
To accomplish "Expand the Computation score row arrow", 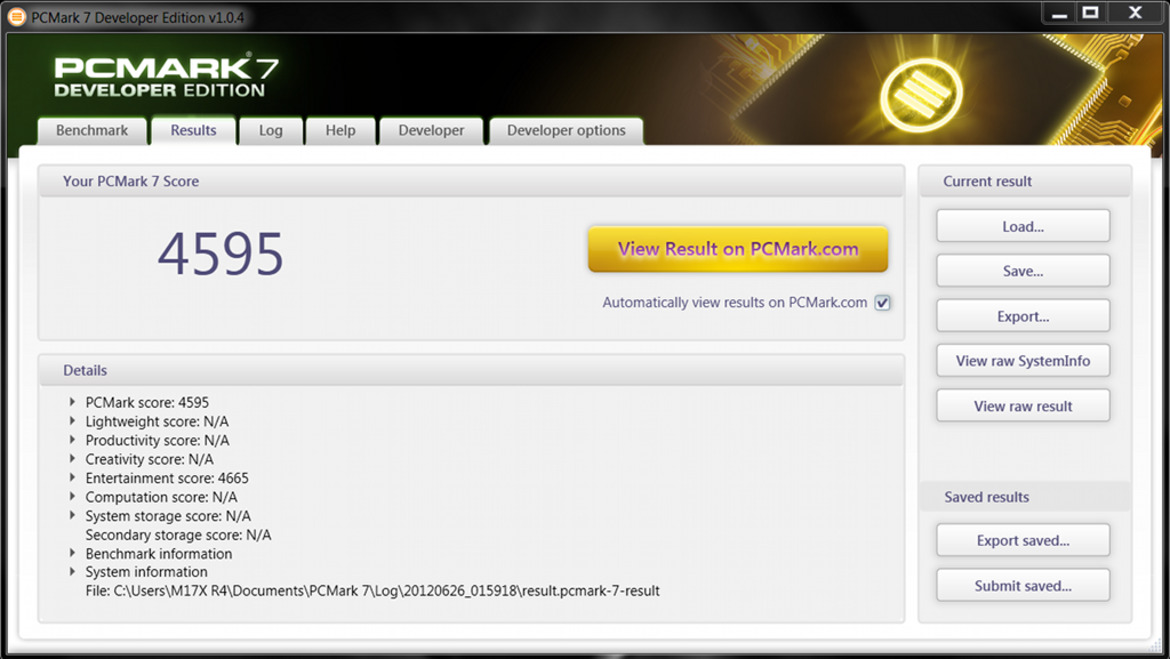I will click(72, 496).
